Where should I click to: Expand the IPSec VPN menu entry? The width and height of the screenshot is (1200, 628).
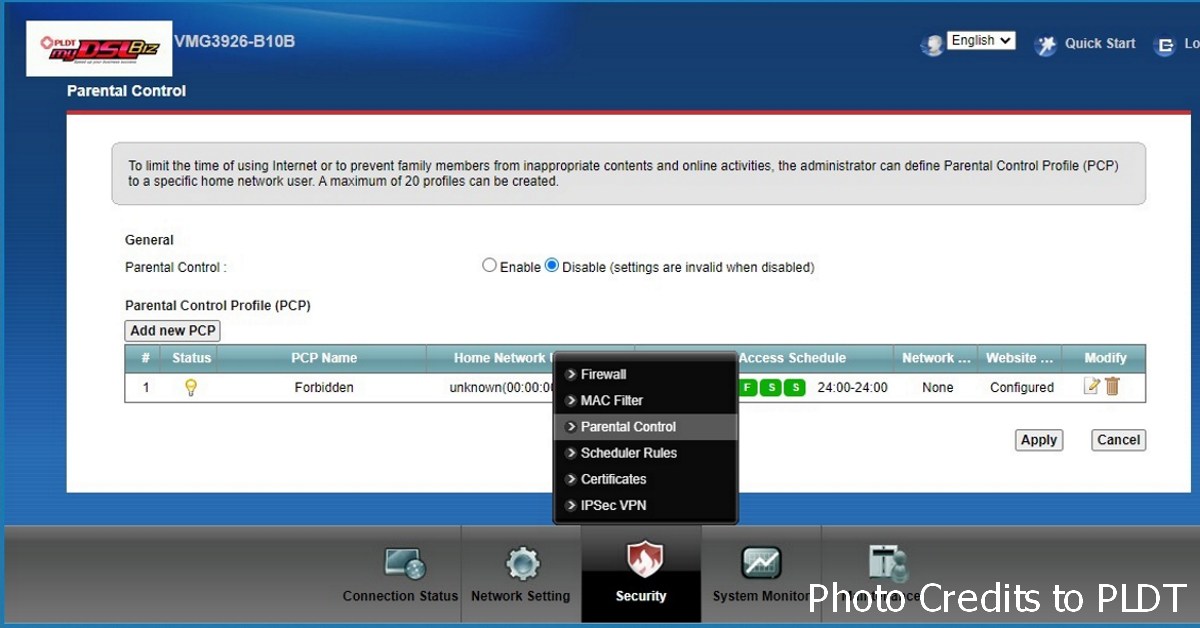pos(611,505)
